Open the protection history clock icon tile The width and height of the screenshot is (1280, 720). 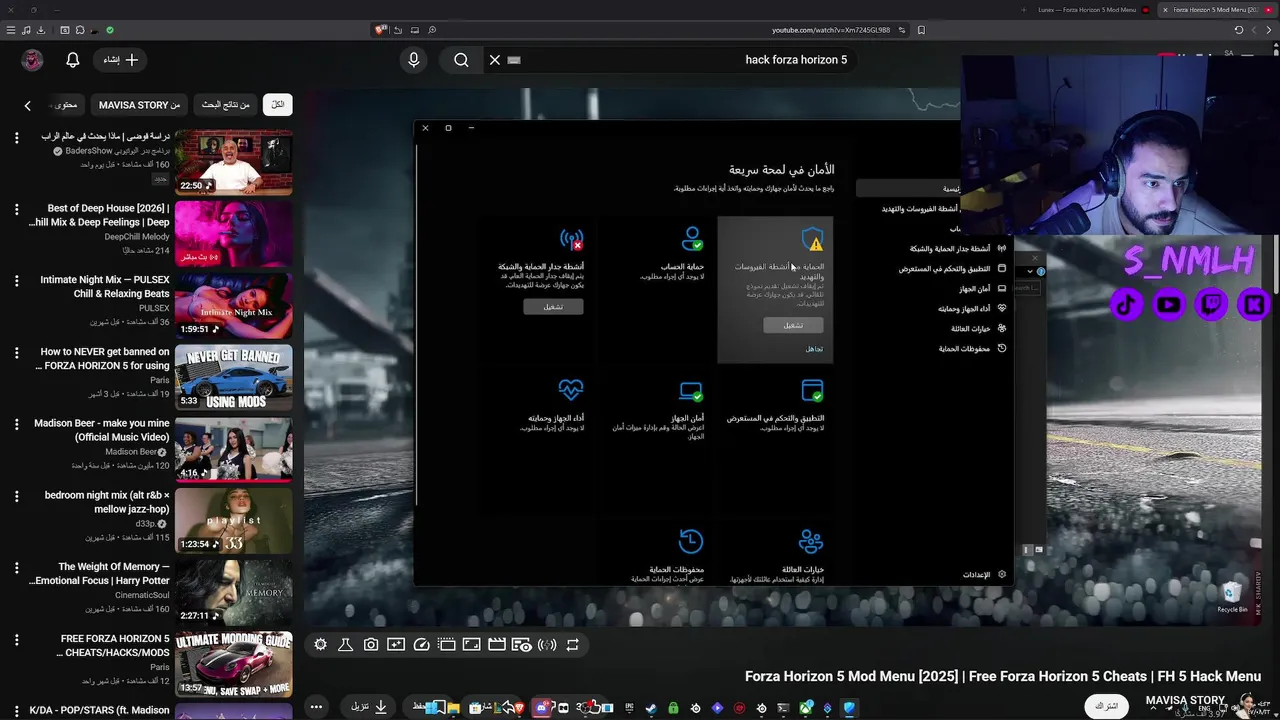tap(691, 542)
